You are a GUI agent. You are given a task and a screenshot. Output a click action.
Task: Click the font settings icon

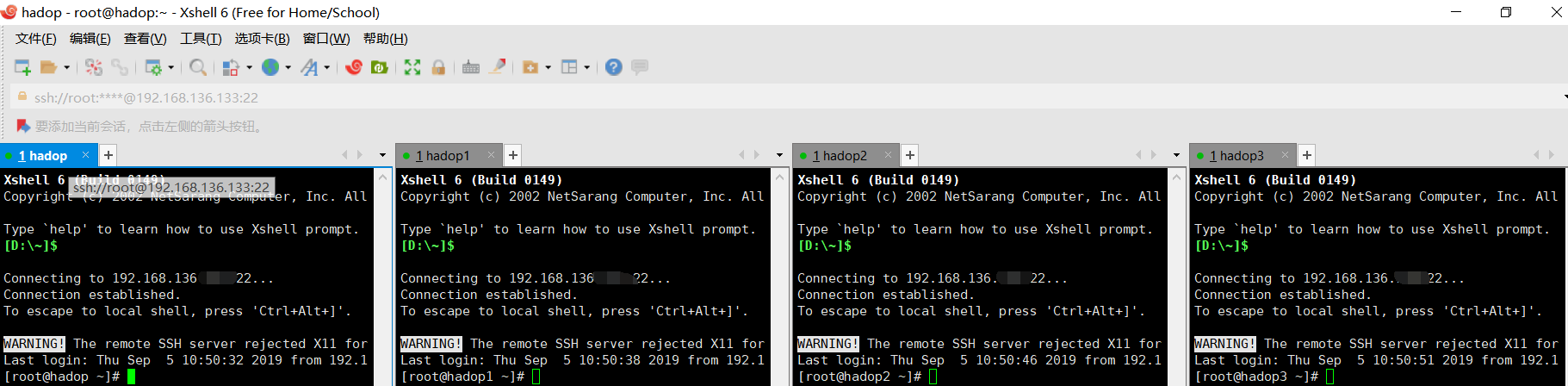click(x=309, y=67)
